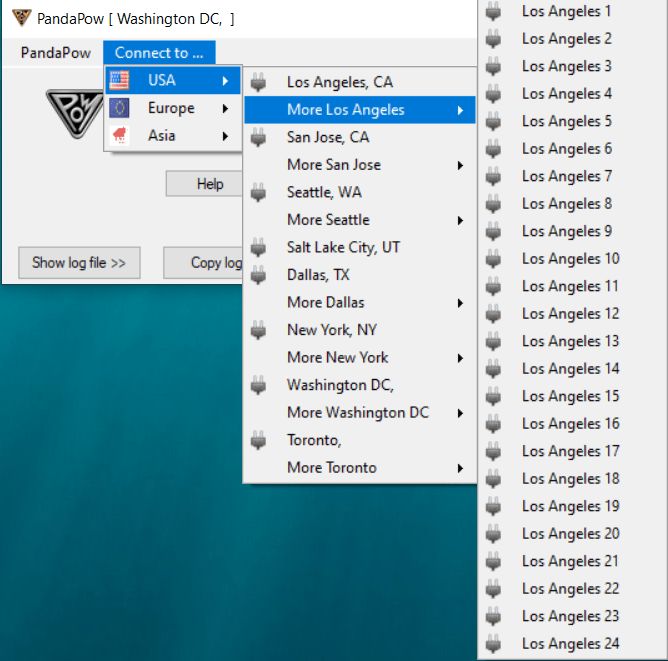Click the plug icon beside Los Angeles 13
This screenshot has height=661, width=668.
pyautogui.click(x=493, y=341)
